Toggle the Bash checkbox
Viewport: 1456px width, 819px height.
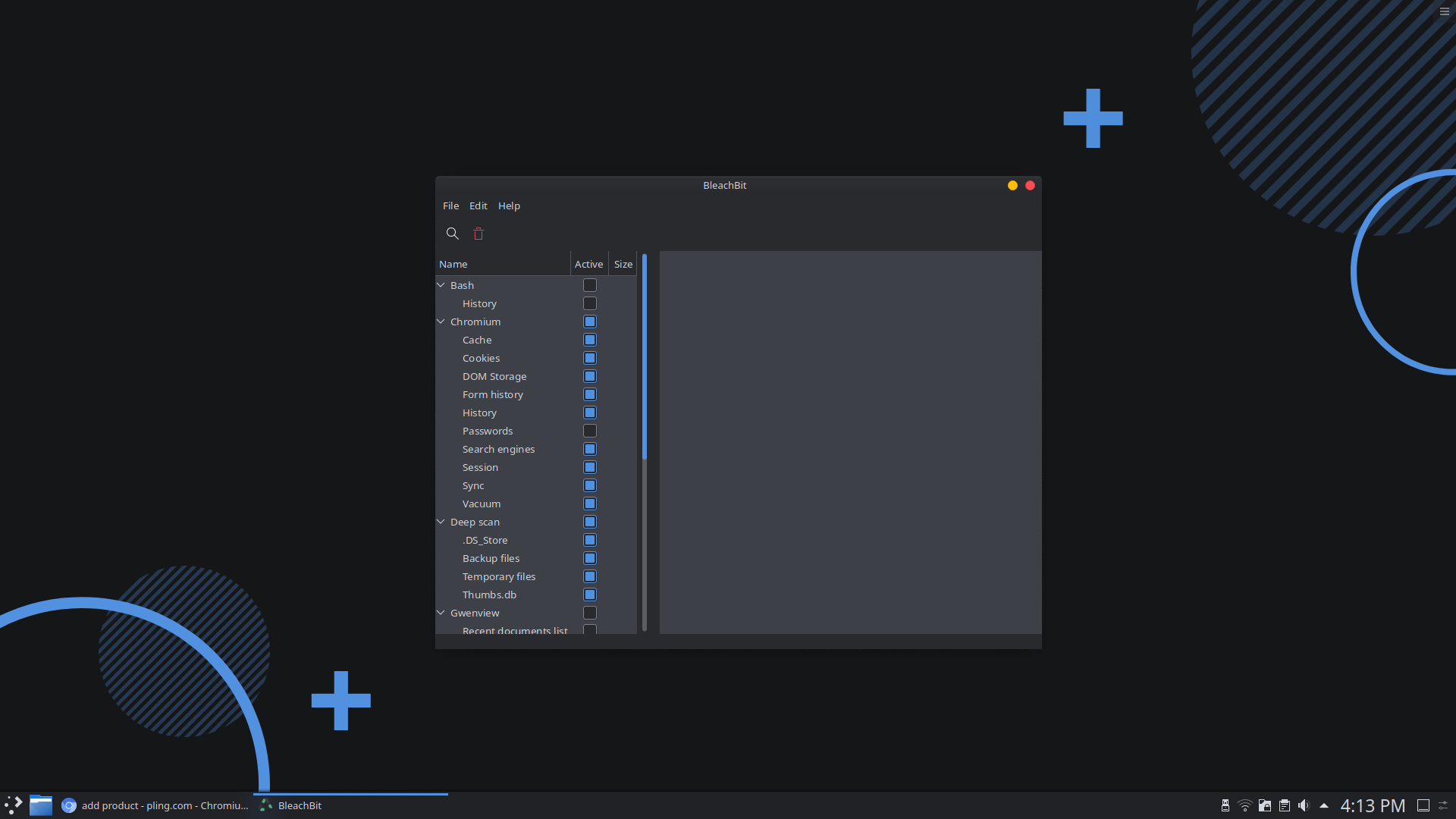click(590, 285)
